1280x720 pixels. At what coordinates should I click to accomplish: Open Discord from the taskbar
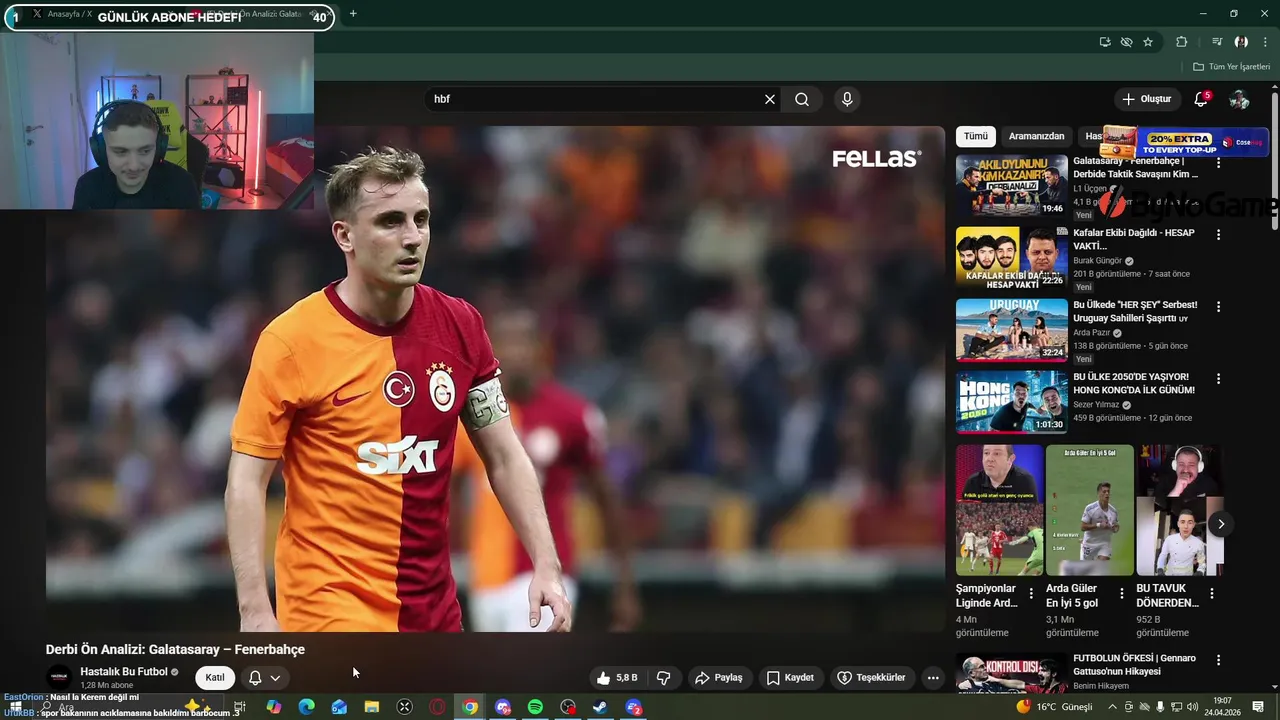tap(503, 707)
